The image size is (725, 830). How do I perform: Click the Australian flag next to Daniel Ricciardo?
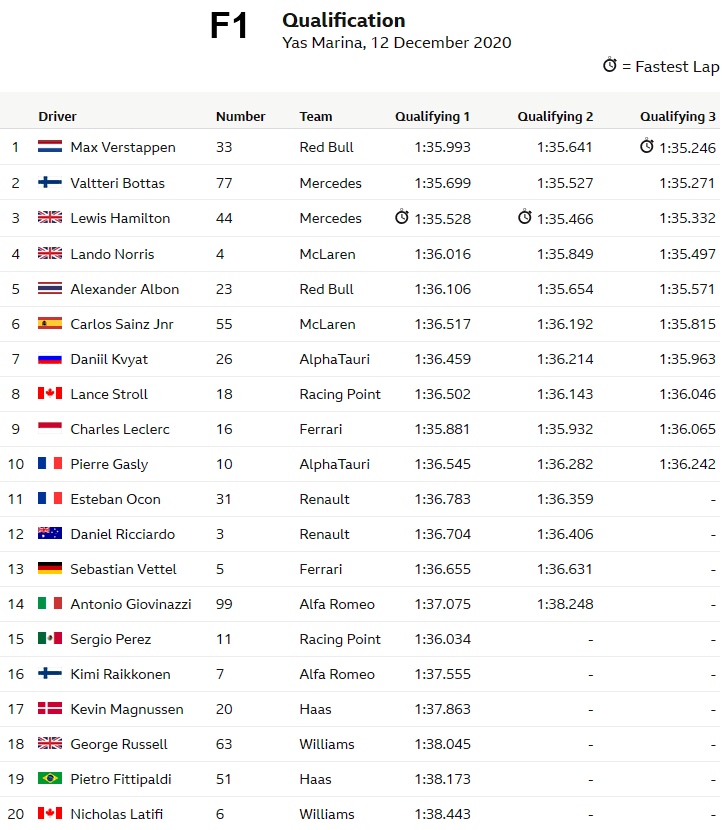pos(50,534)
